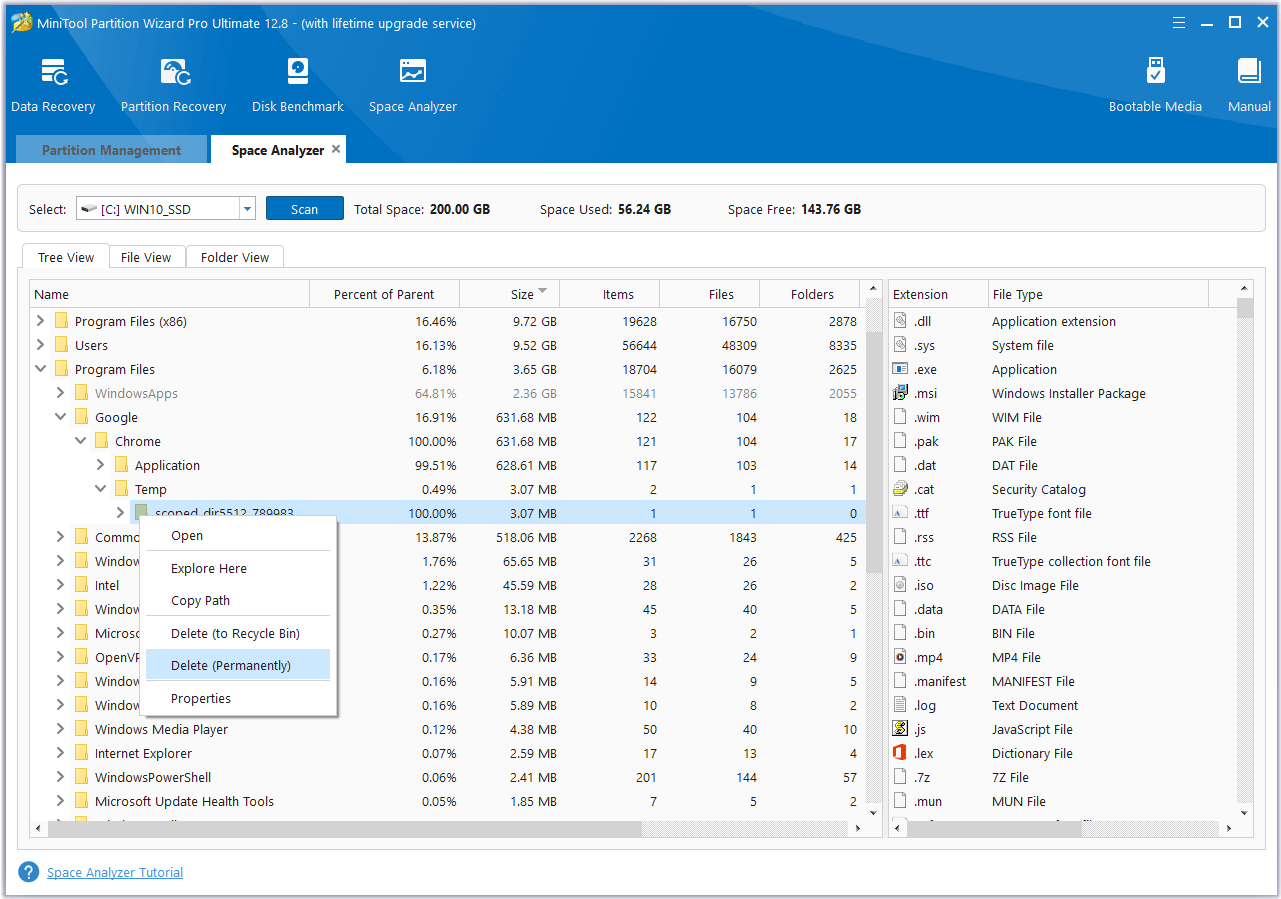
Task: Sort by the Size column header
Action: (x=510, y=294)
